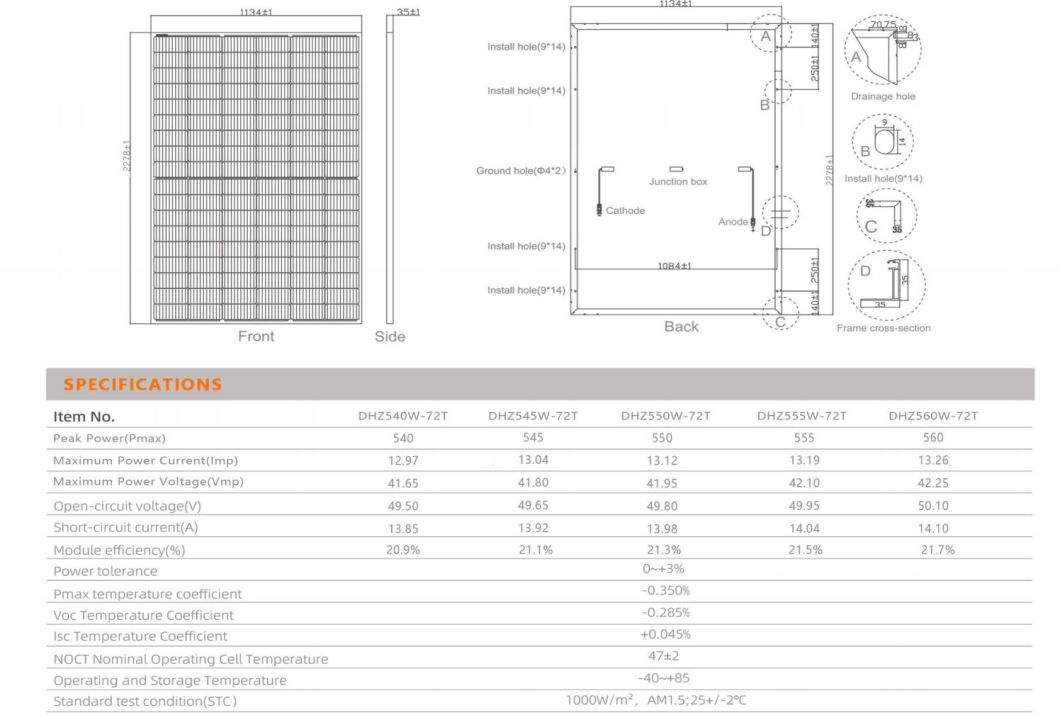Select the DHZ560W-72T column header
Image resolution: width=1060 pixels, height=717 pixels.
tap(933, 416)
